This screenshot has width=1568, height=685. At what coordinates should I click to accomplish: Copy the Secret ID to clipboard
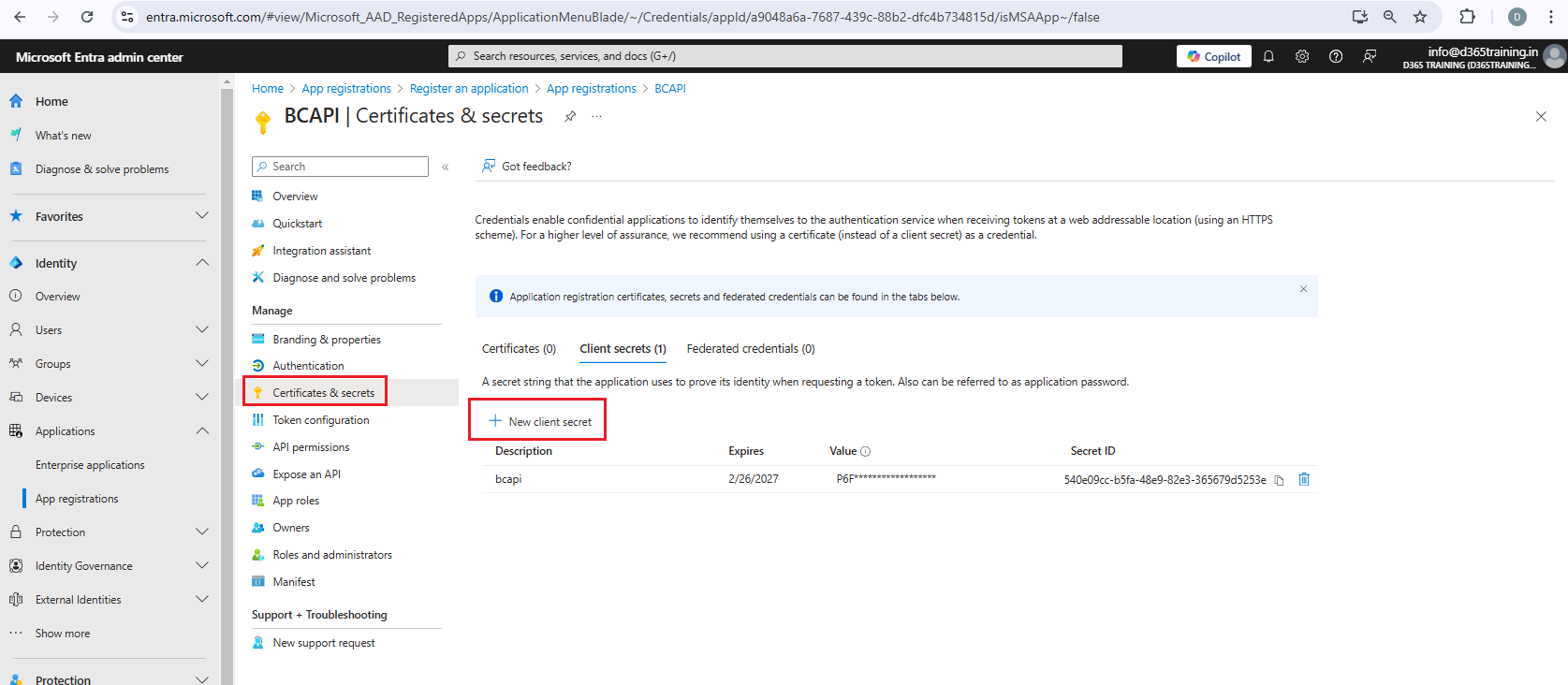click(1279, 480)
